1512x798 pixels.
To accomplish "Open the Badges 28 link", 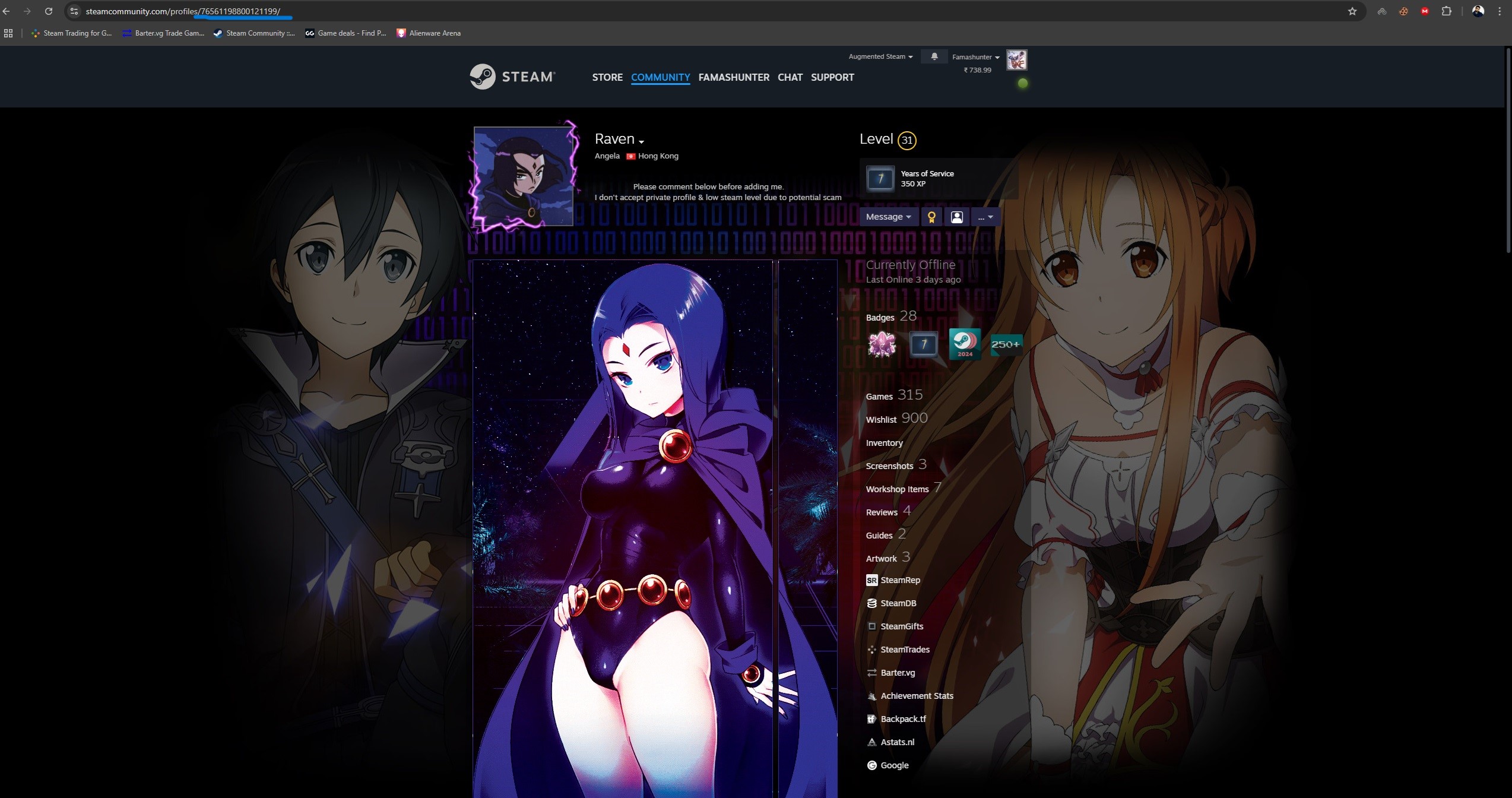I will point(891,316).
